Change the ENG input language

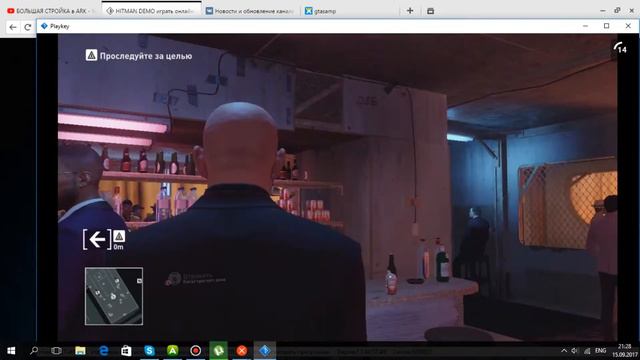(600, 351)
